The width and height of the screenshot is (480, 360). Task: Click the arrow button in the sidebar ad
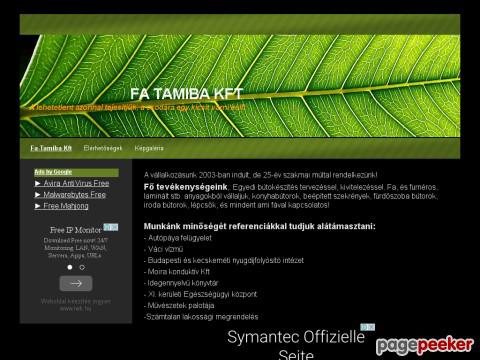click(x=76, y=283)
